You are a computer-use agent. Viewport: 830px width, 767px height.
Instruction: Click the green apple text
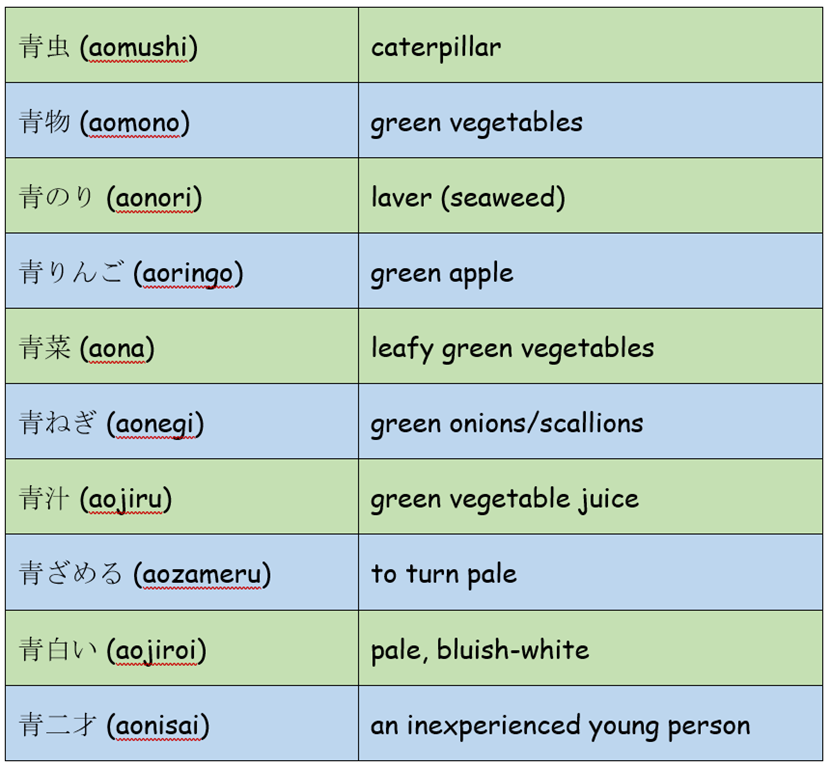click(442, 275)
